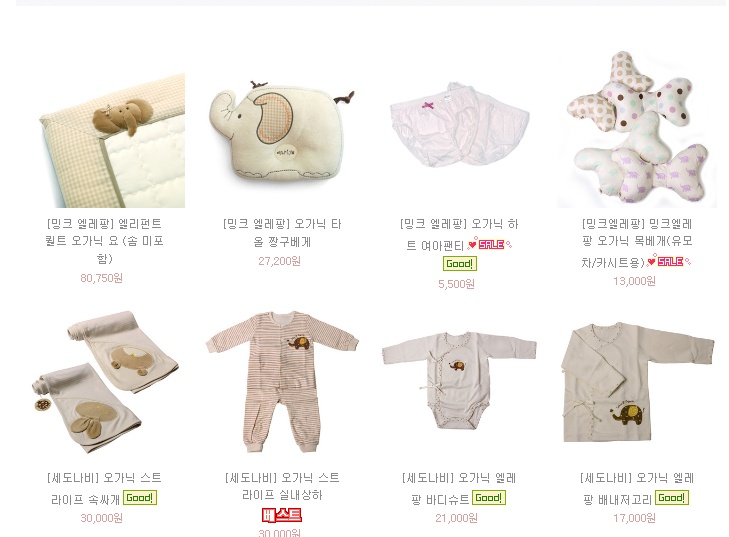The width and height of the screenshot is (729, 537).
Task: Open the elephant bodysuit product image
Action: (459, 380)
